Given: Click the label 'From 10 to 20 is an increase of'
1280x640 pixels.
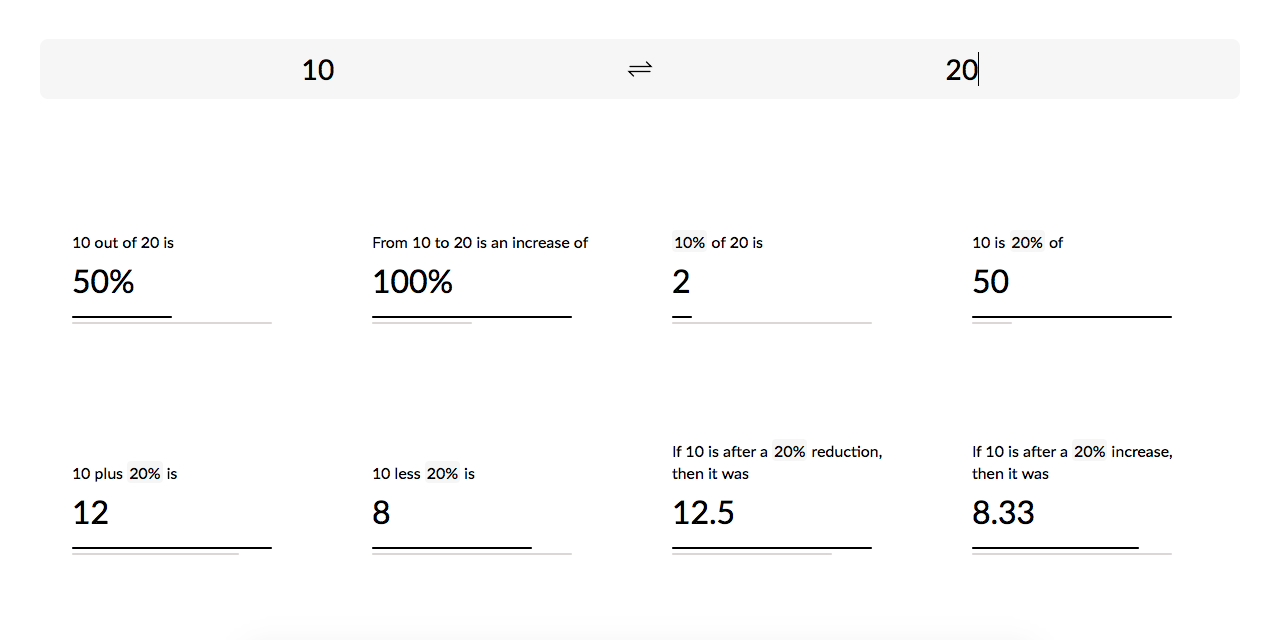Looking at the screenshot, I should tap(480, 243).
